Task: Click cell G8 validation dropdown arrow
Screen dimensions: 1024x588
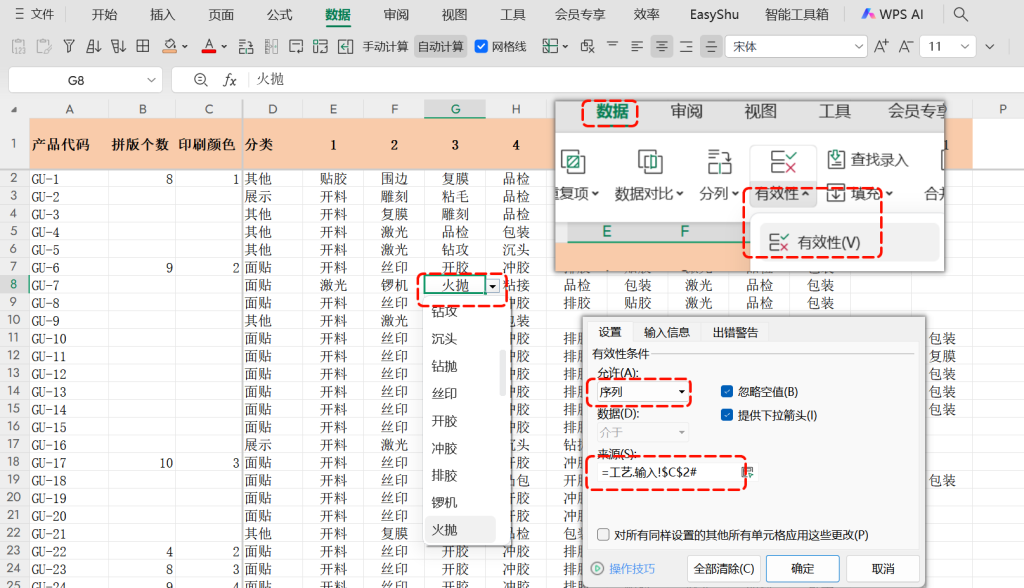Action: point(493,286)
